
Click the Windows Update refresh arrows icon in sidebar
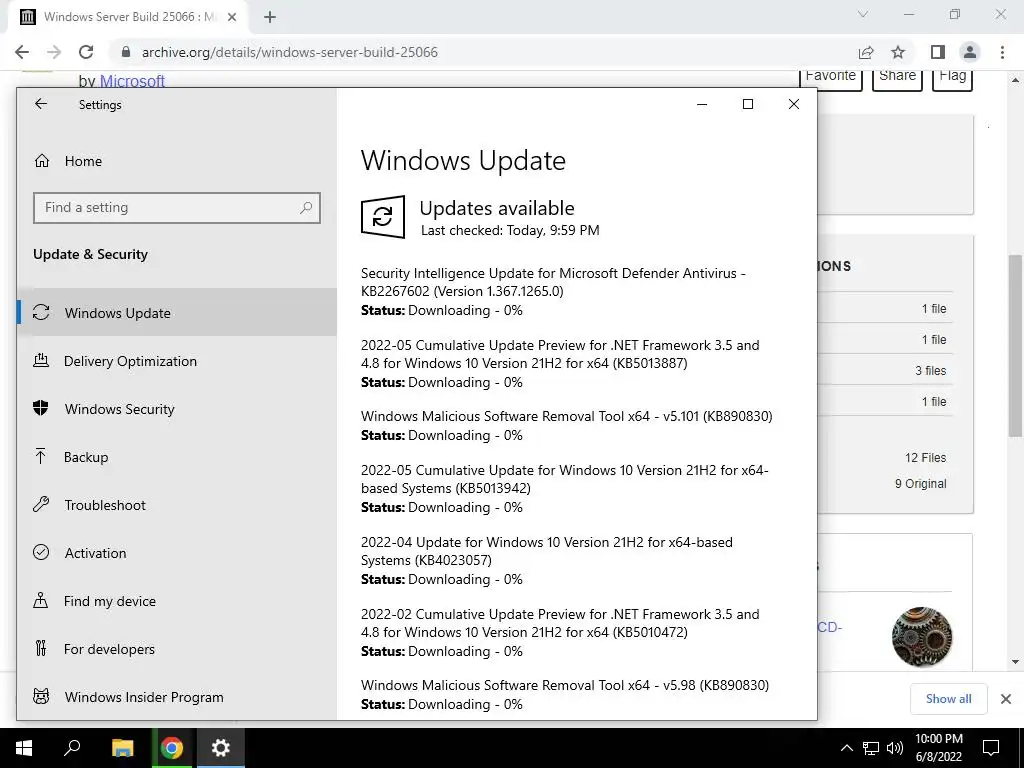click(41, 312)
